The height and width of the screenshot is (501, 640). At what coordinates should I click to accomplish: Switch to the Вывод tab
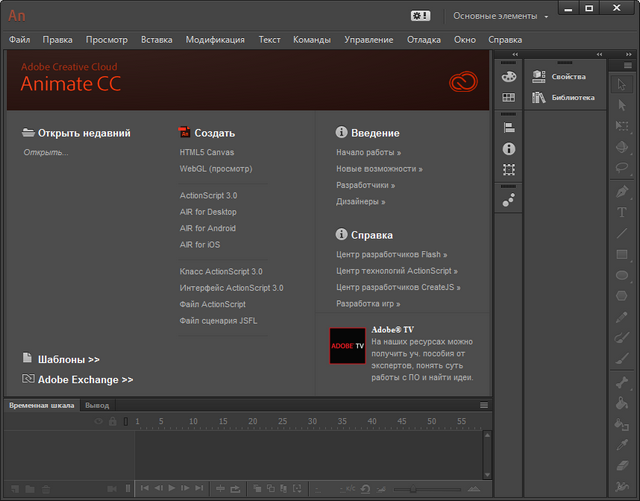click(97, 405)
